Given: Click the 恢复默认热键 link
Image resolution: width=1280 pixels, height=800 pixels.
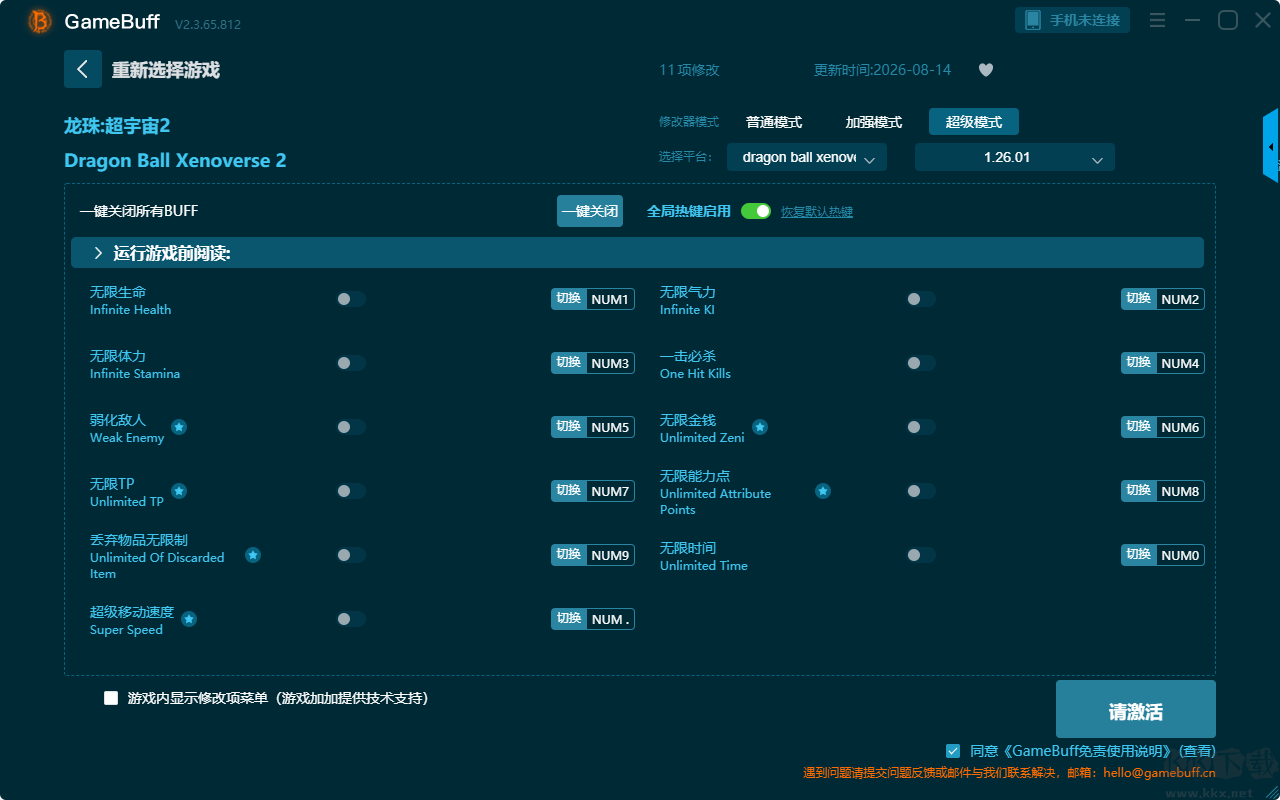Looking at the screenshot, I should tap(817, 212).
